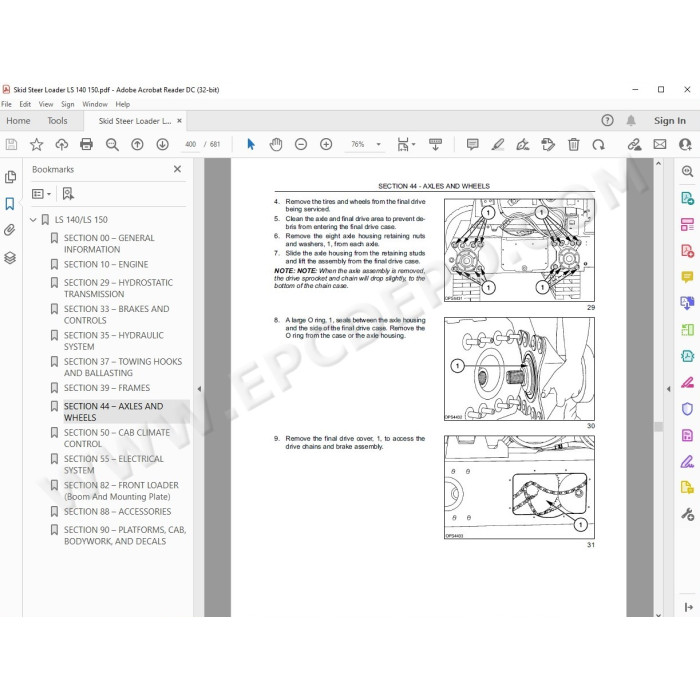Go to next page arrow
The width and height of the screenshot is (700, 700).
(x=162, y=144)
